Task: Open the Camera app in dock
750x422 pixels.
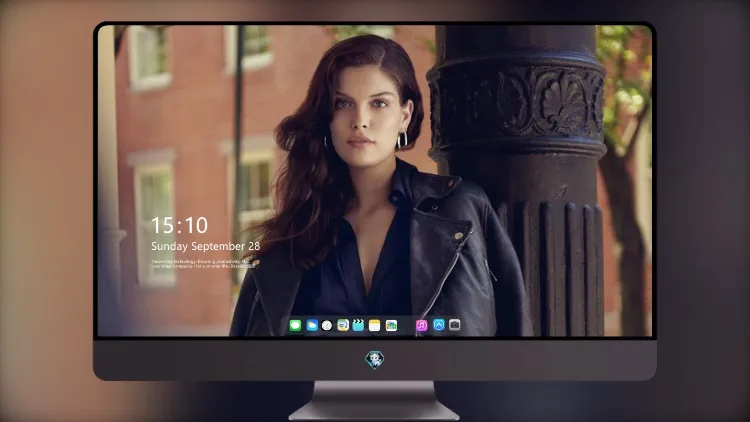Action: click(455, 325)
